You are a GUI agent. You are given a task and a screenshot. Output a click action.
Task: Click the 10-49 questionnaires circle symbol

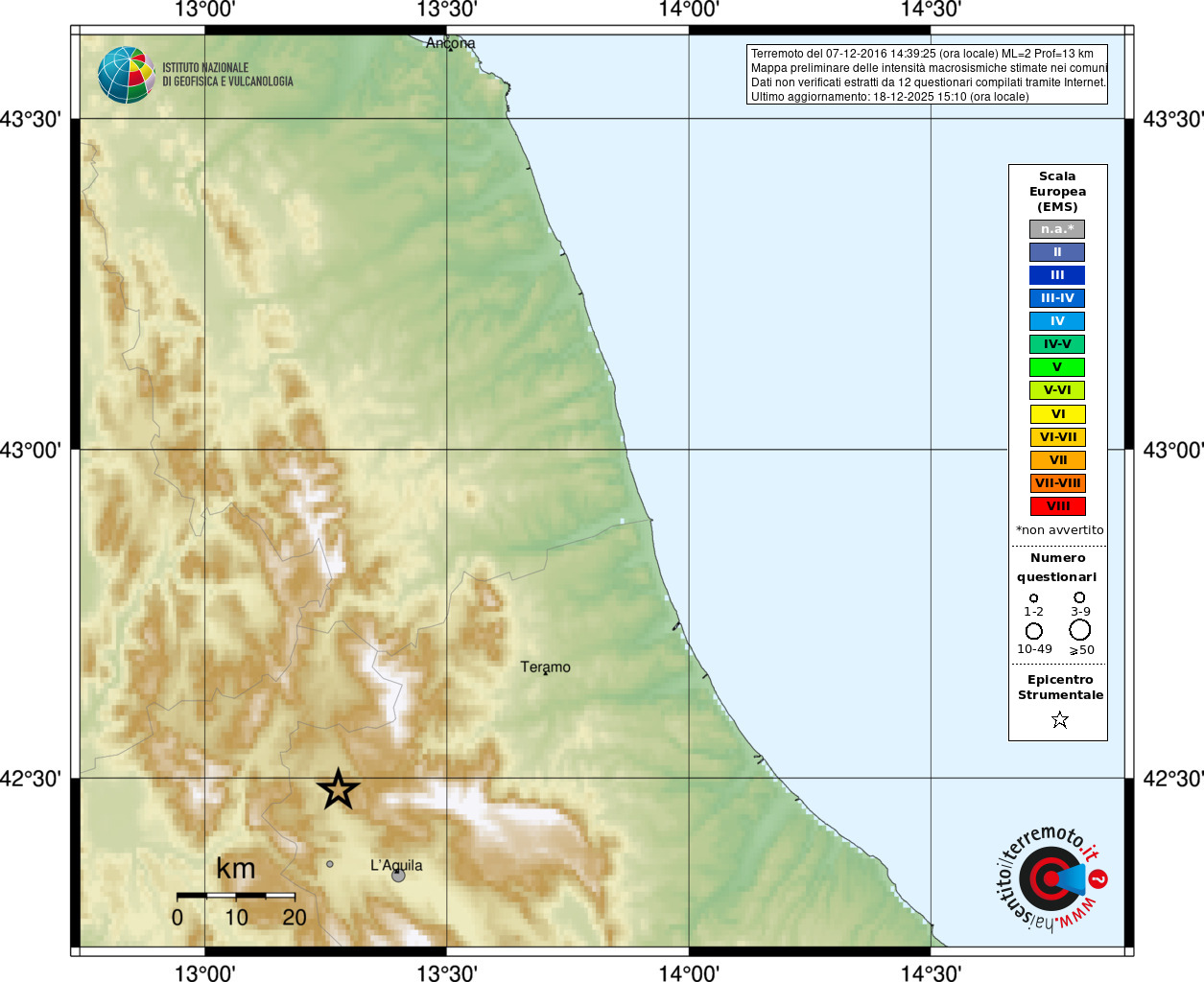pyautogui.click(x=1033, y=631)
